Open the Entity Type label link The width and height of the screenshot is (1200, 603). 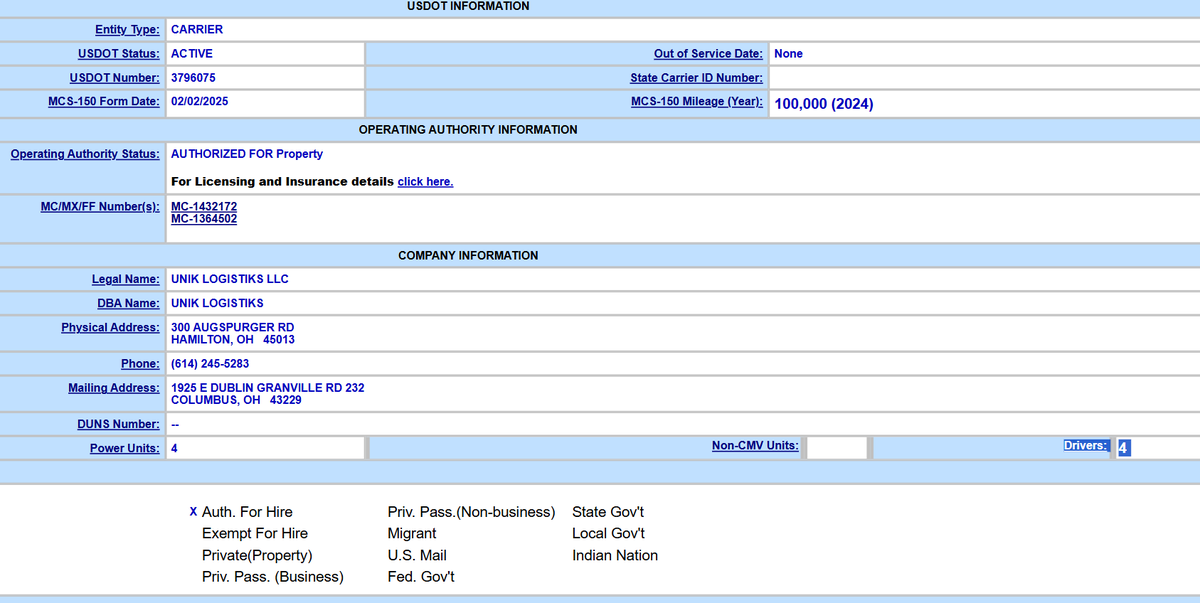(127, 30)
